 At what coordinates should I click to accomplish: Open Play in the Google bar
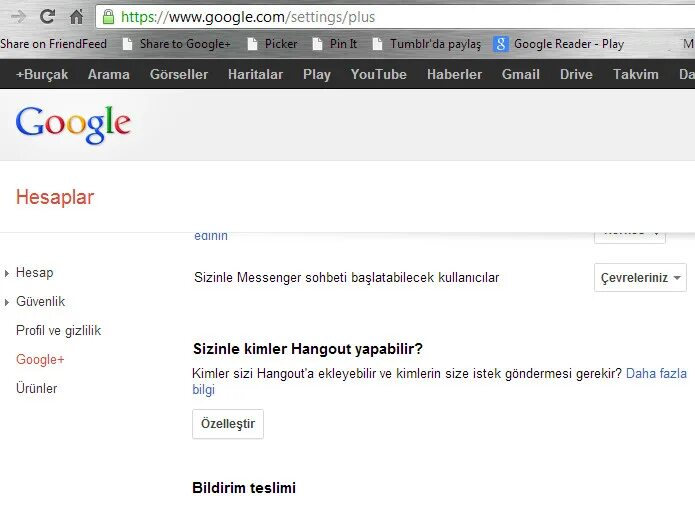click(x=316, y=74)
